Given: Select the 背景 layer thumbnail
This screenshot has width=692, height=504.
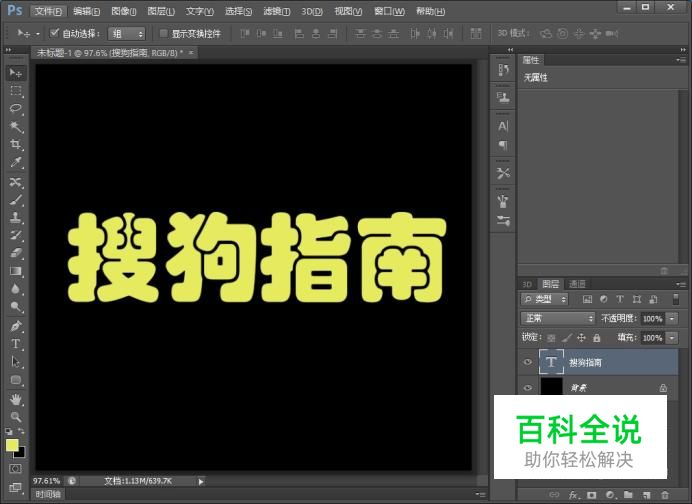Looking at the screenshot, I should [552, 387].
